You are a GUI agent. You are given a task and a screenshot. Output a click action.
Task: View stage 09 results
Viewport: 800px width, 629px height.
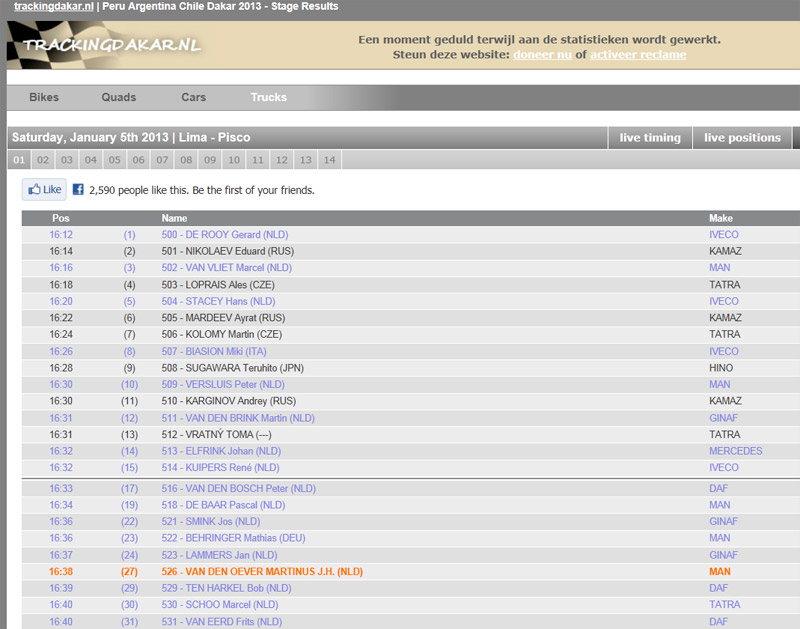coord(210,160)
